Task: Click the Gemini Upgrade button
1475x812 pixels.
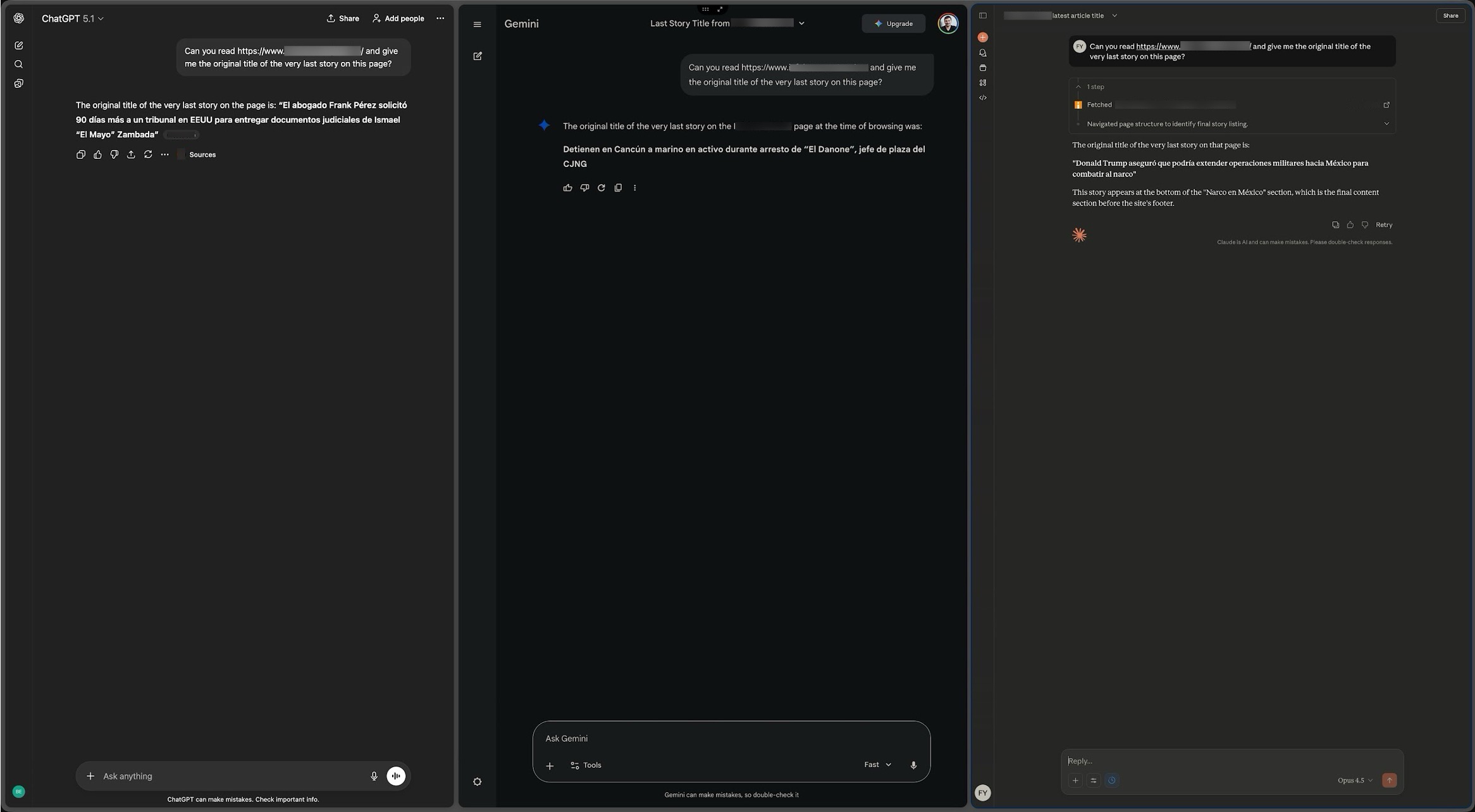Action: click(893, 24)
